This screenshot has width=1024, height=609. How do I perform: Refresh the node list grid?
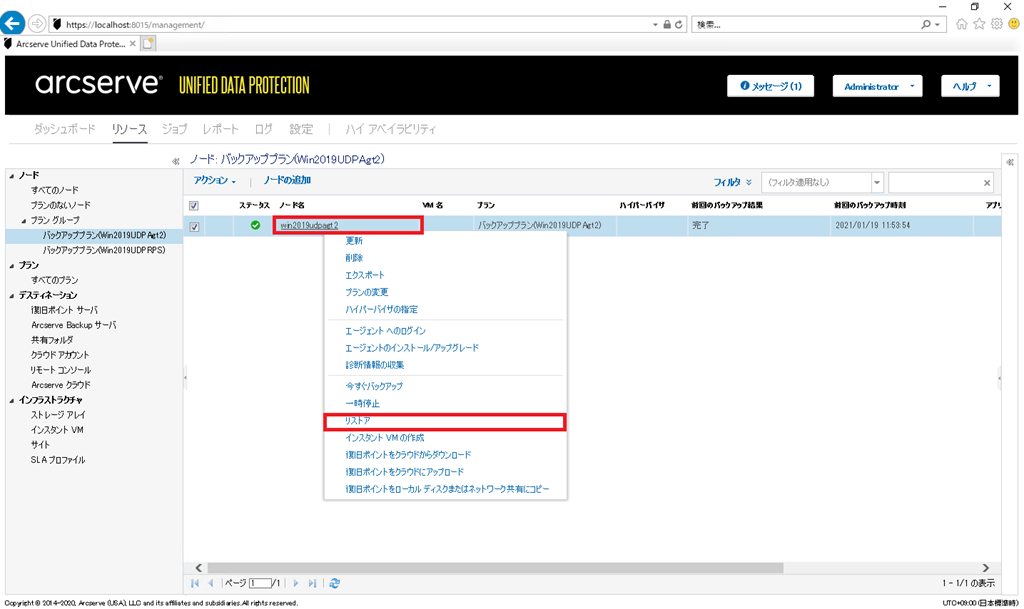[x=334, y=583]
